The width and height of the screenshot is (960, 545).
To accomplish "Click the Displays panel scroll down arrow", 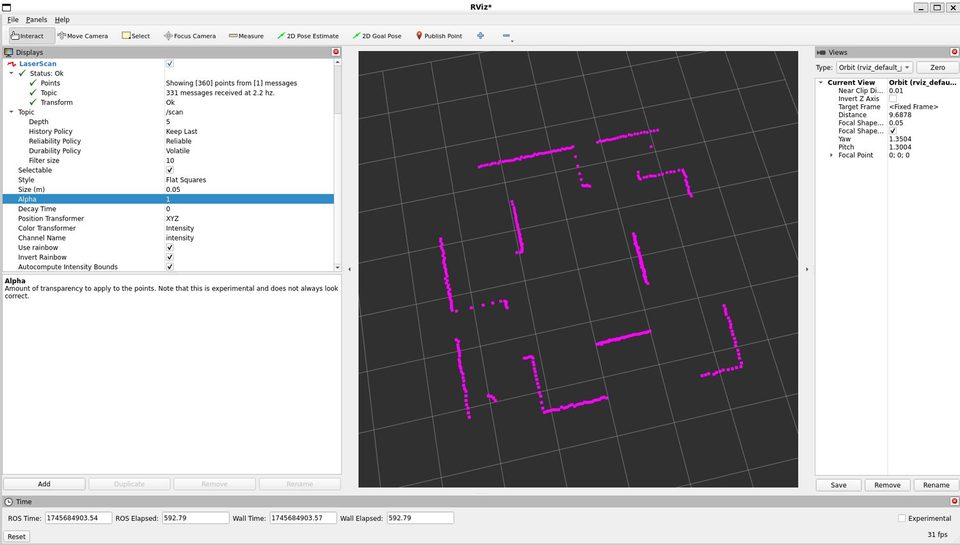I will (x=337, y=268).
